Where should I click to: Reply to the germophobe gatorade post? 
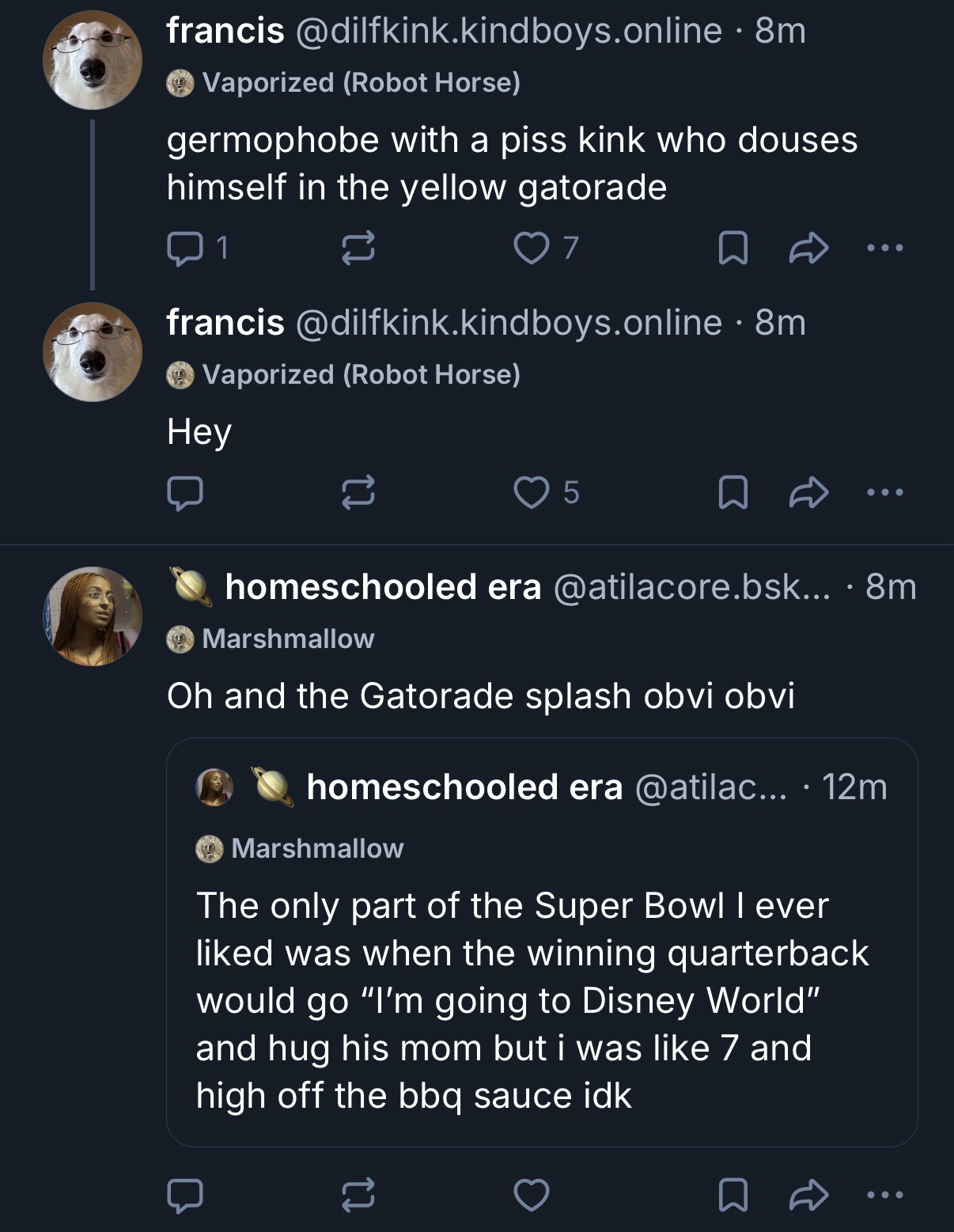[x=185, y=249]
